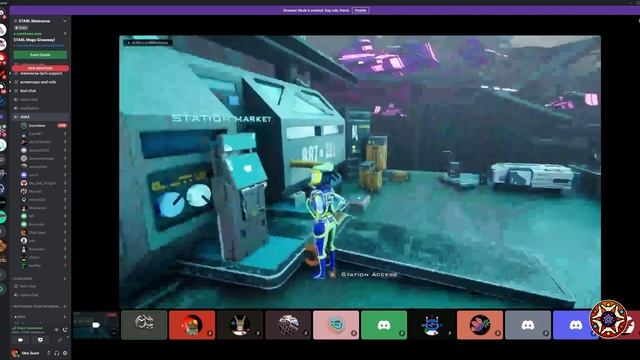
Task: Open the mute microphone icon in the user panel
Action: coord(49,353)
